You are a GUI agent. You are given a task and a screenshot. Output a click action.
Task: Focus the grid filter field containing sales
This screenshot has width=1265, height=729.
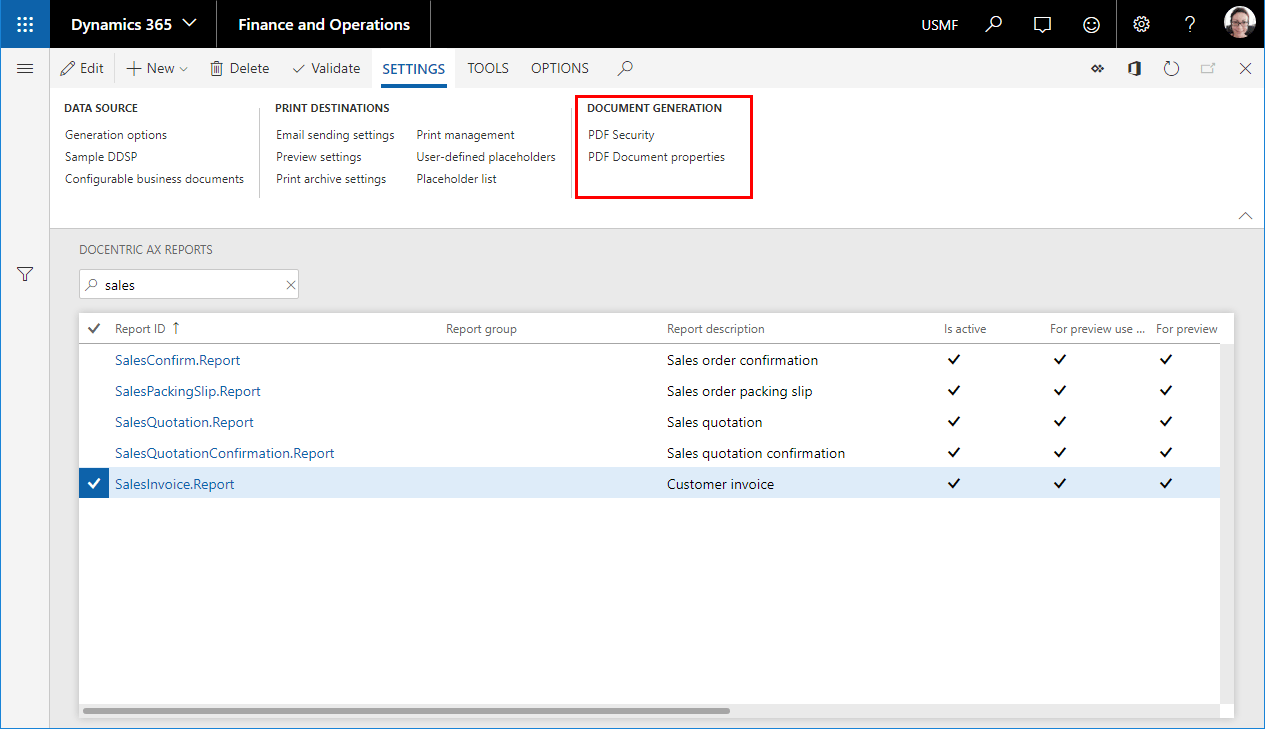coord(189,285)
